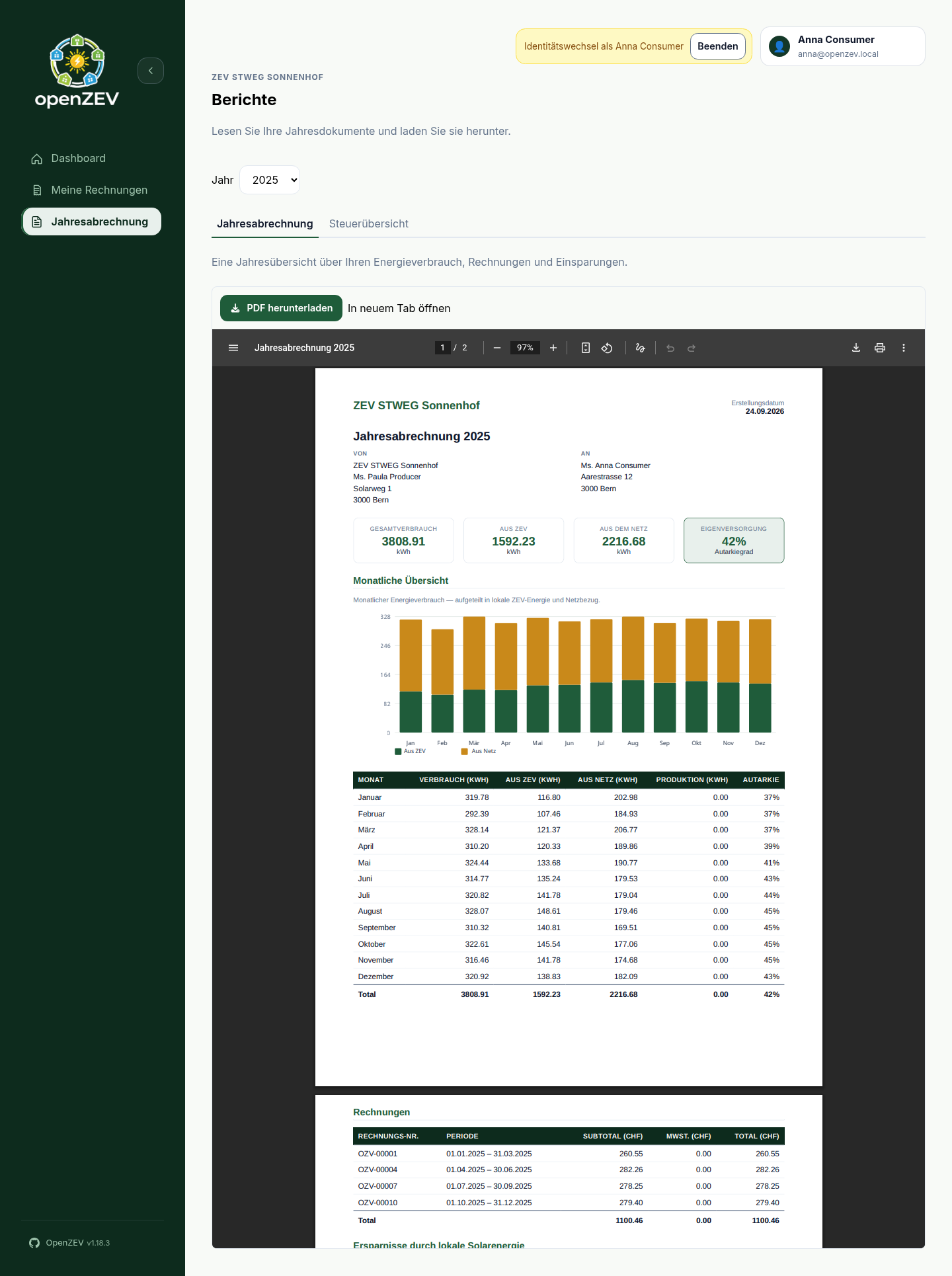The height and width of the screenshot is (1276, 952).
Task: Click the Dezember row in table
Action: pyautogui.click(x=569, y=977)
